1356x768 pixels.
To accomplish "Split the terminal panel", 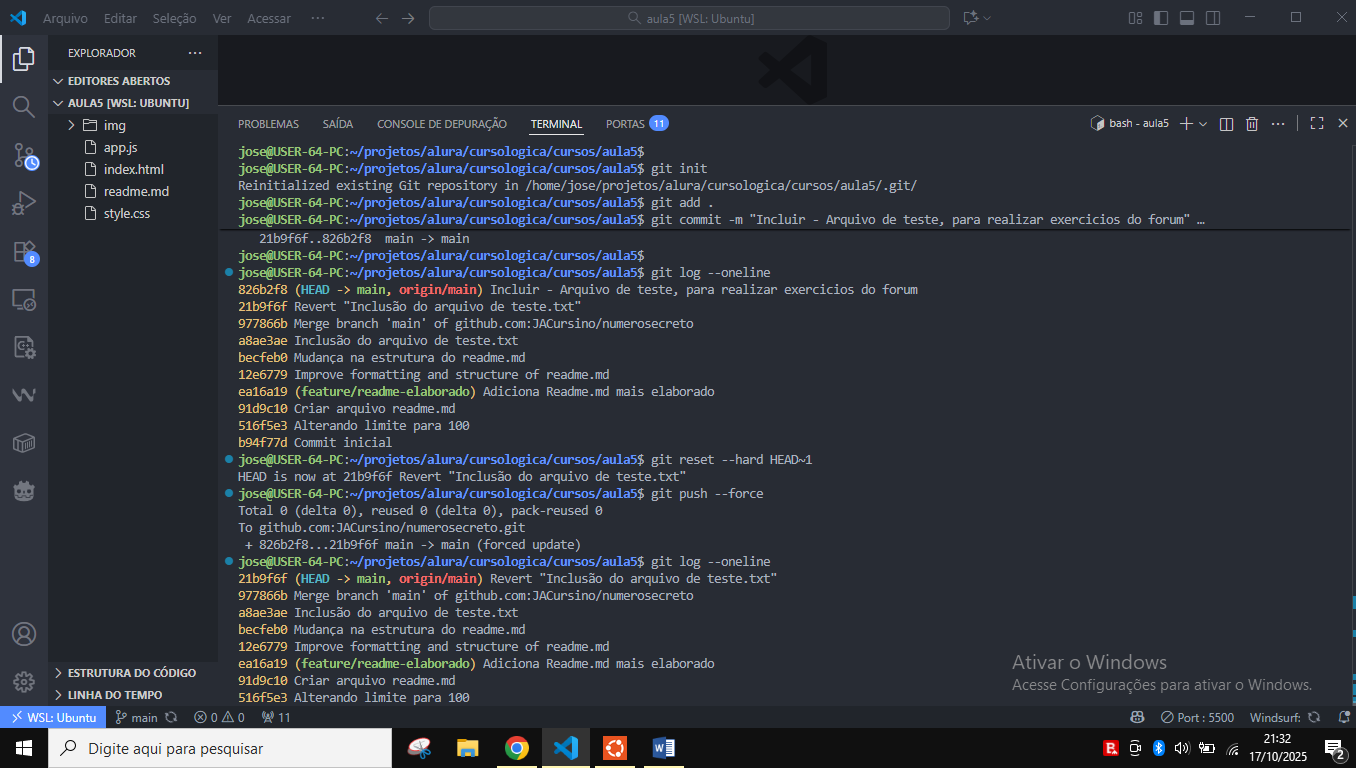I will tap(1227, 124).
